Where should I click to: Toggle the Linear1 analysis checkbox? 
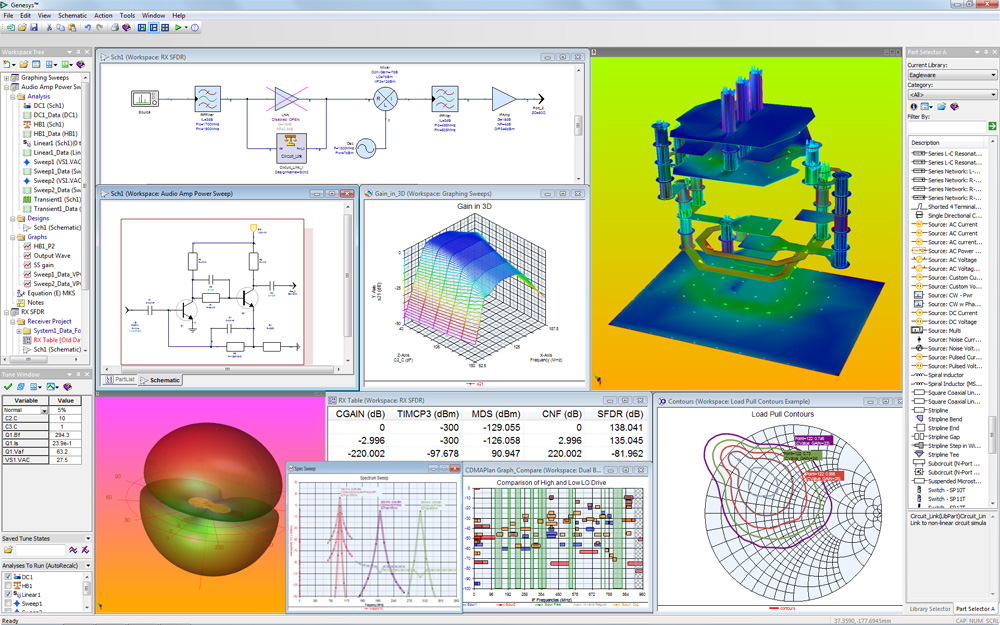click(8, 595)
